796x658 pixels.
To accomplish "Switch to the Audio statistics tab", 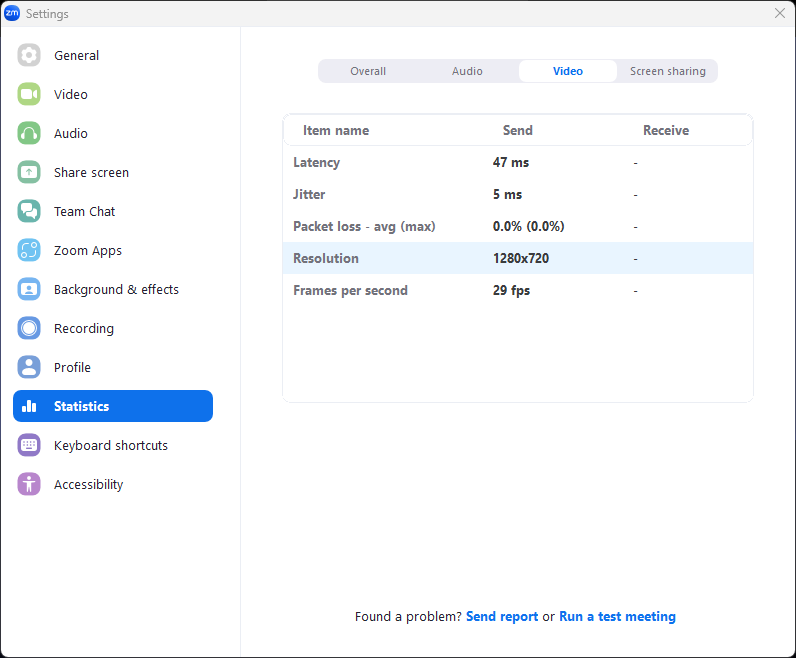I will [467, 71].
